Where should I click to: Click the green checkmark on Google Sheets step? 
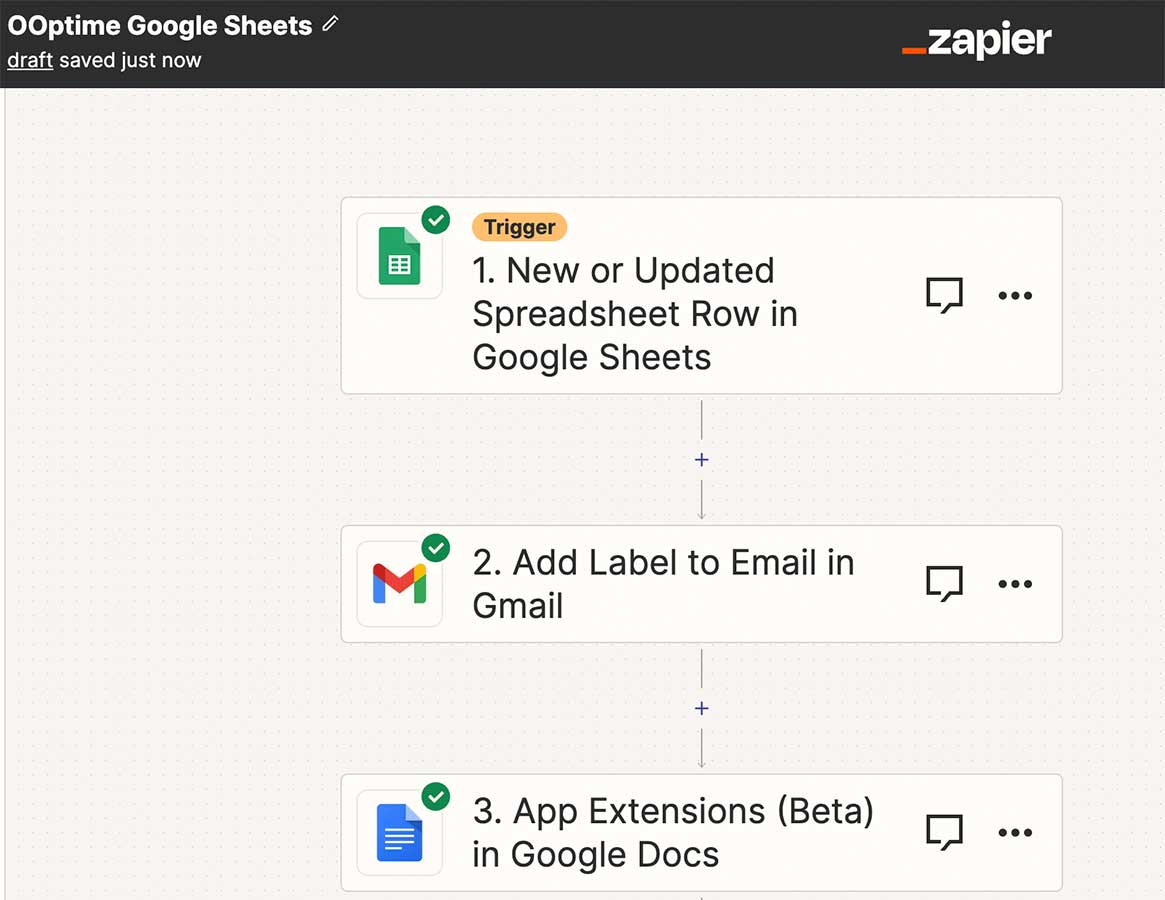point(436,220)
